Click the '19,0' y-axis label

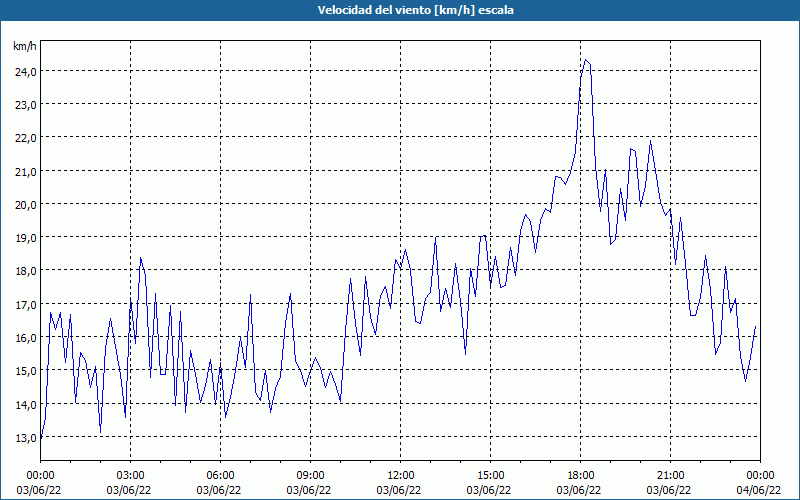[26, 238]
